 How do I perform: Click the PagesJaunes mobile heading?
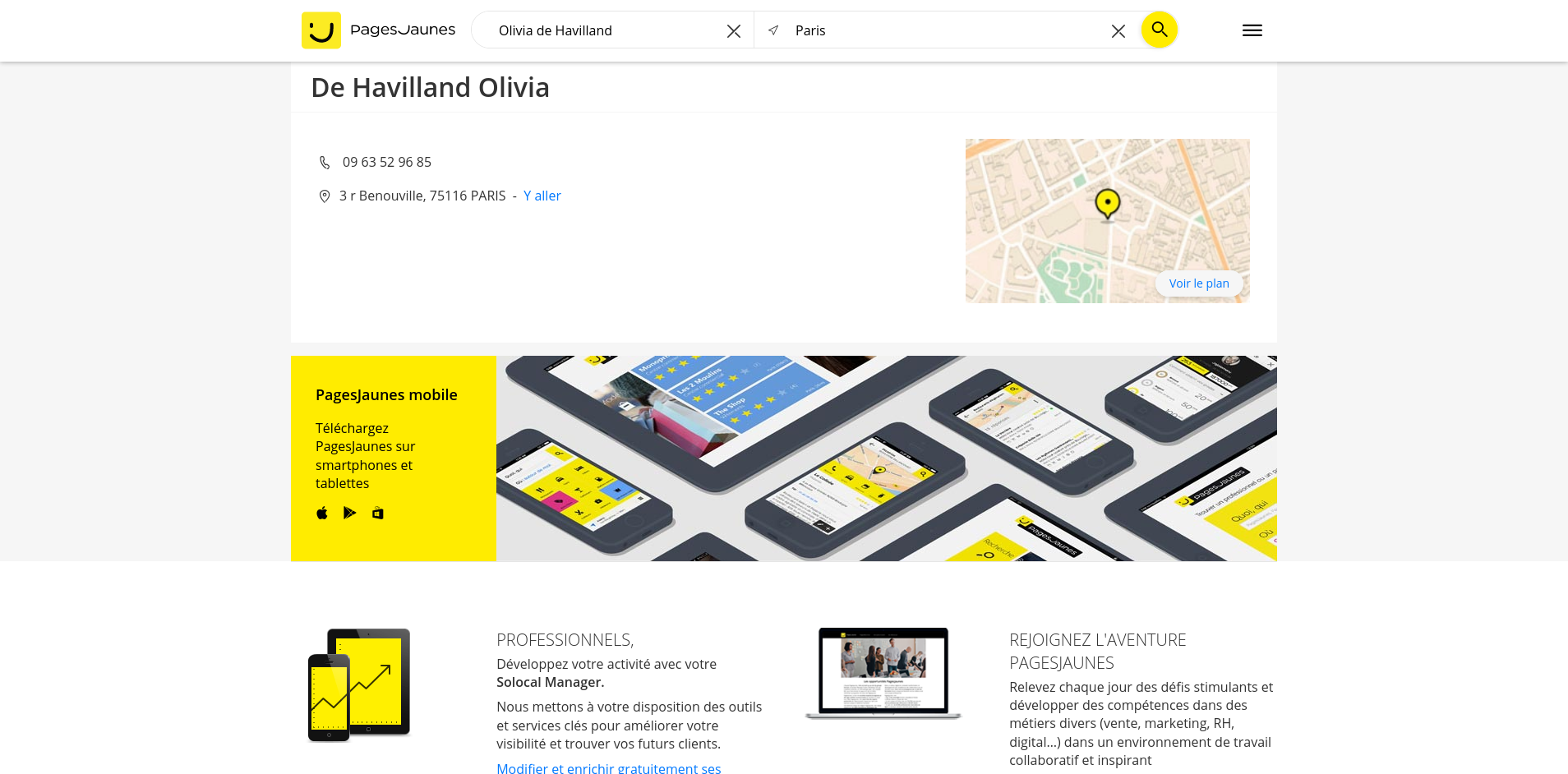[x=386, y=394]
